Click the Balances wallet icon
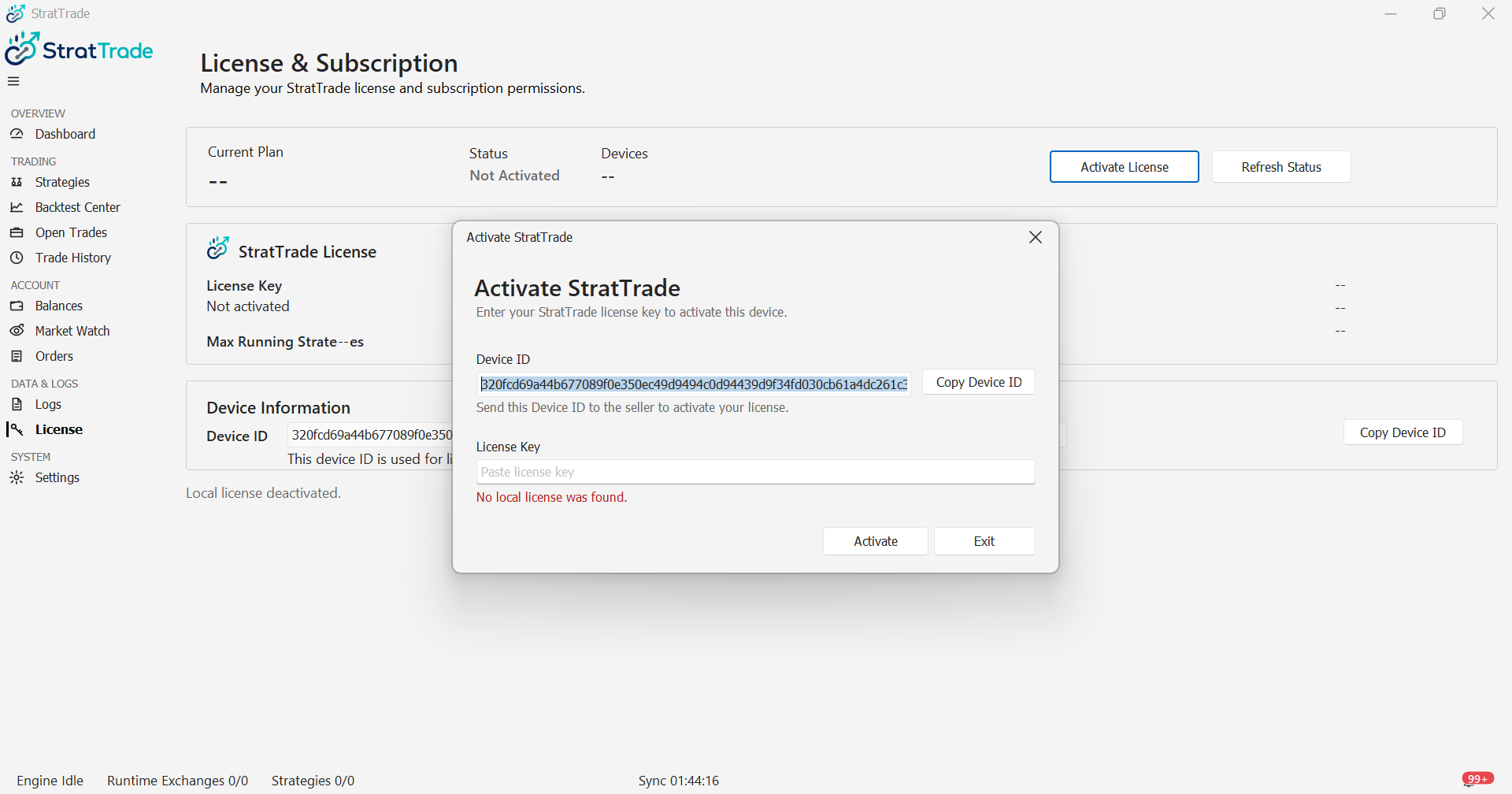This screenshot has height=794, width=1512. [17, 306]
